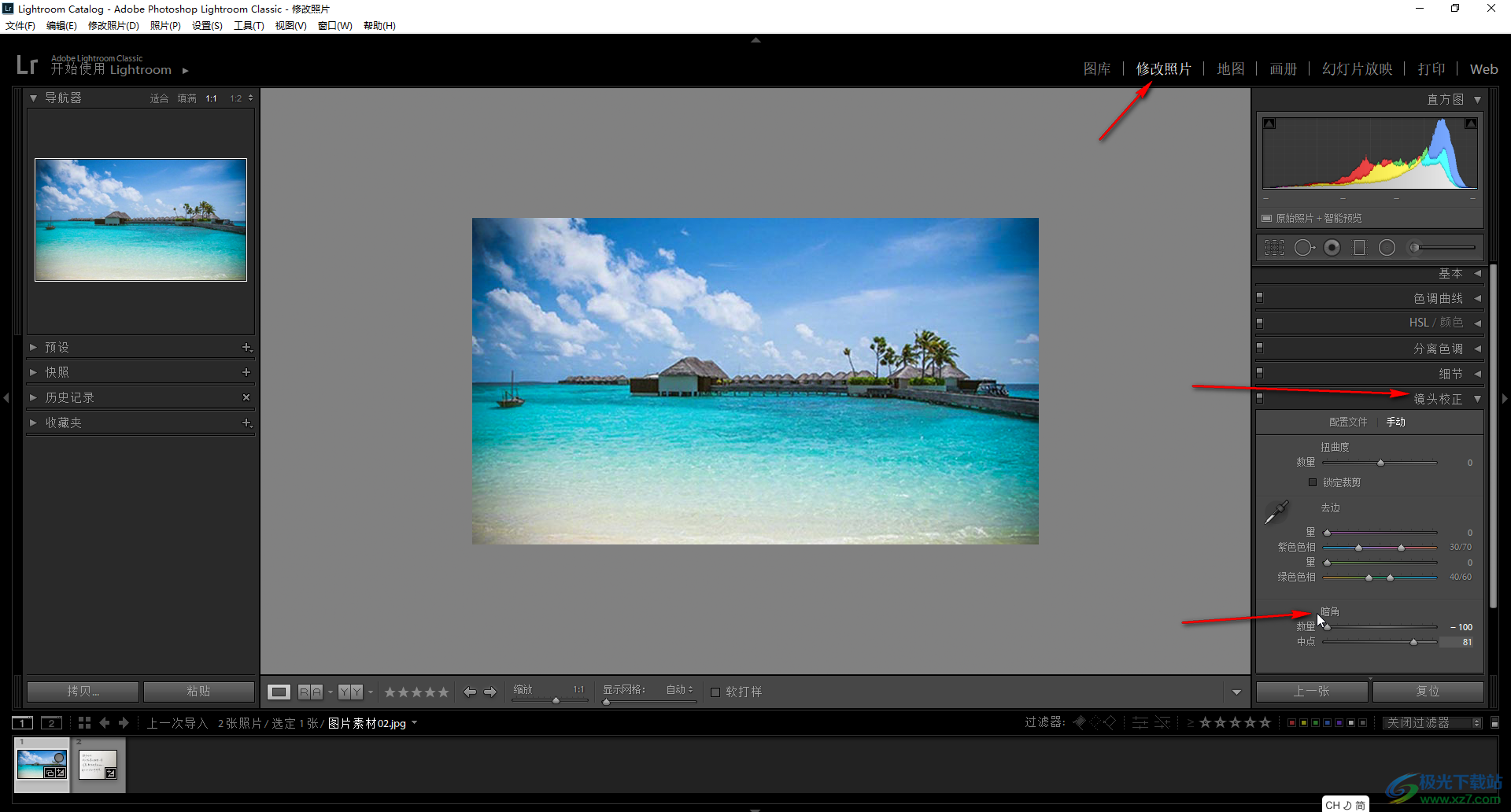Open the 文件(F) menu

click(20, 26)
